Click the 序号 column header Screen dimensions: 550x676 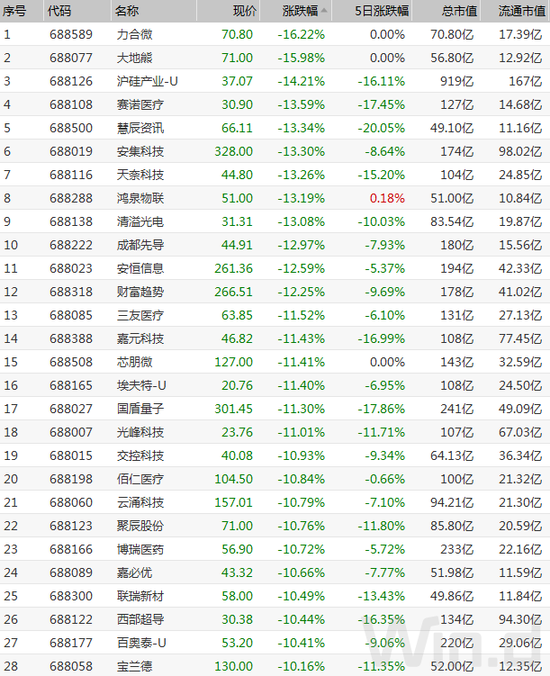[x=14, y=11]
